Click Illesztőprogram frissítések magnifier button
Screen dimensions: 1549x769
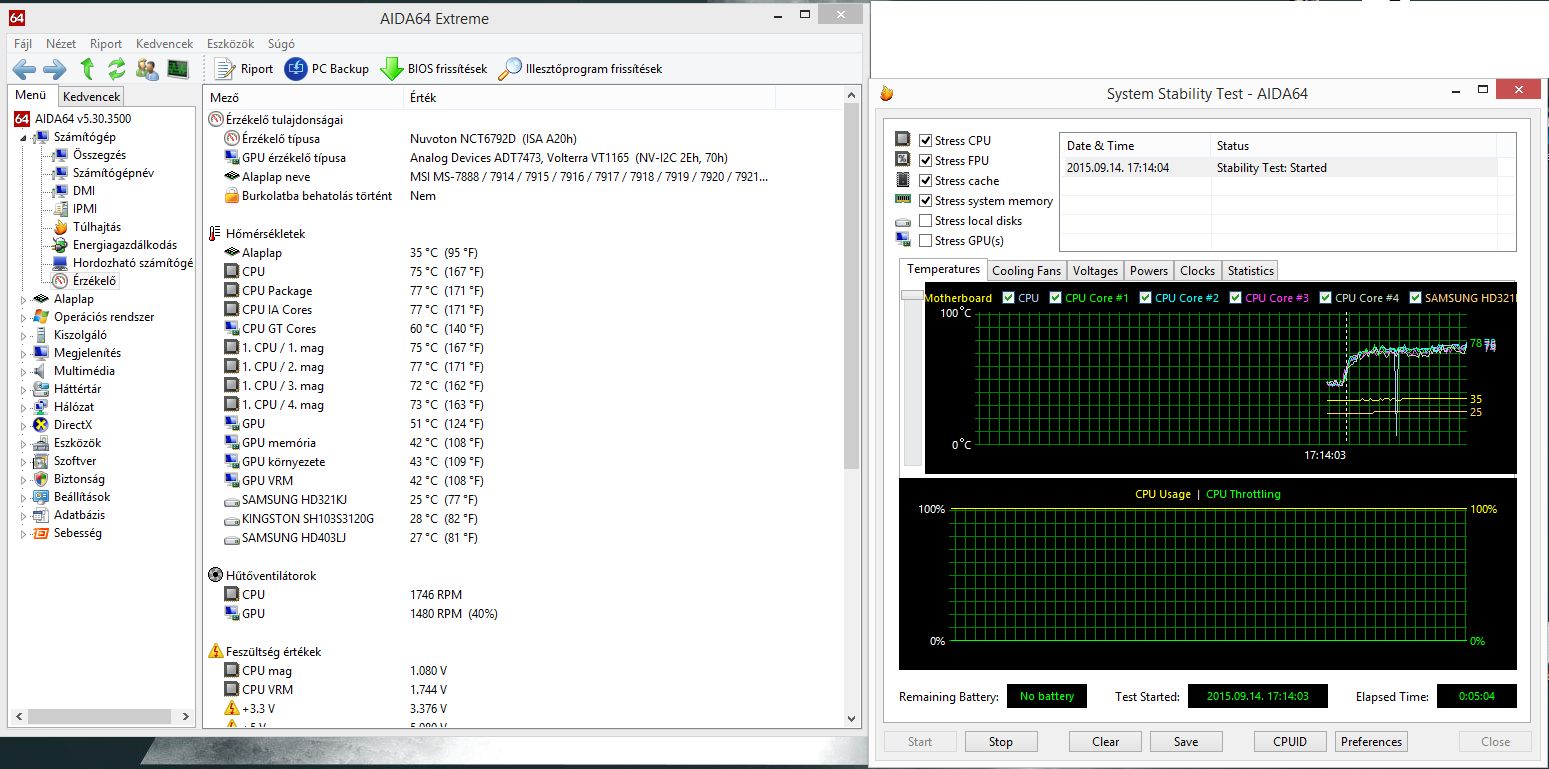[581, 69]
